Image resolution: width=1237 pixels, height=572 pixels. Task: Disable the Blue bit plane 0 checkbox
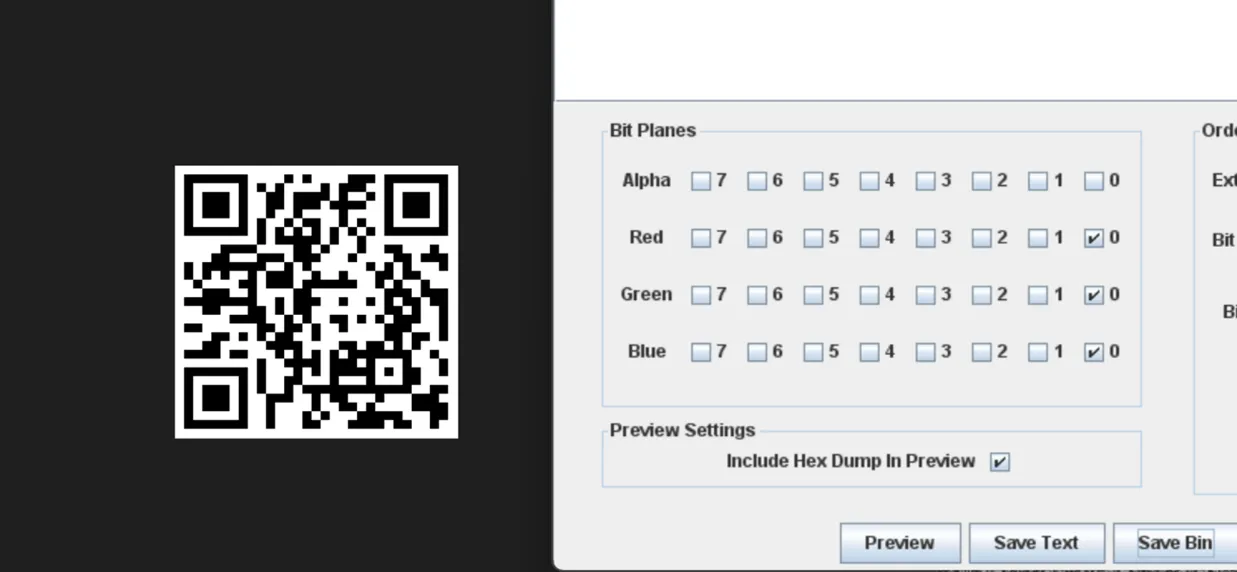point(1094,352)
